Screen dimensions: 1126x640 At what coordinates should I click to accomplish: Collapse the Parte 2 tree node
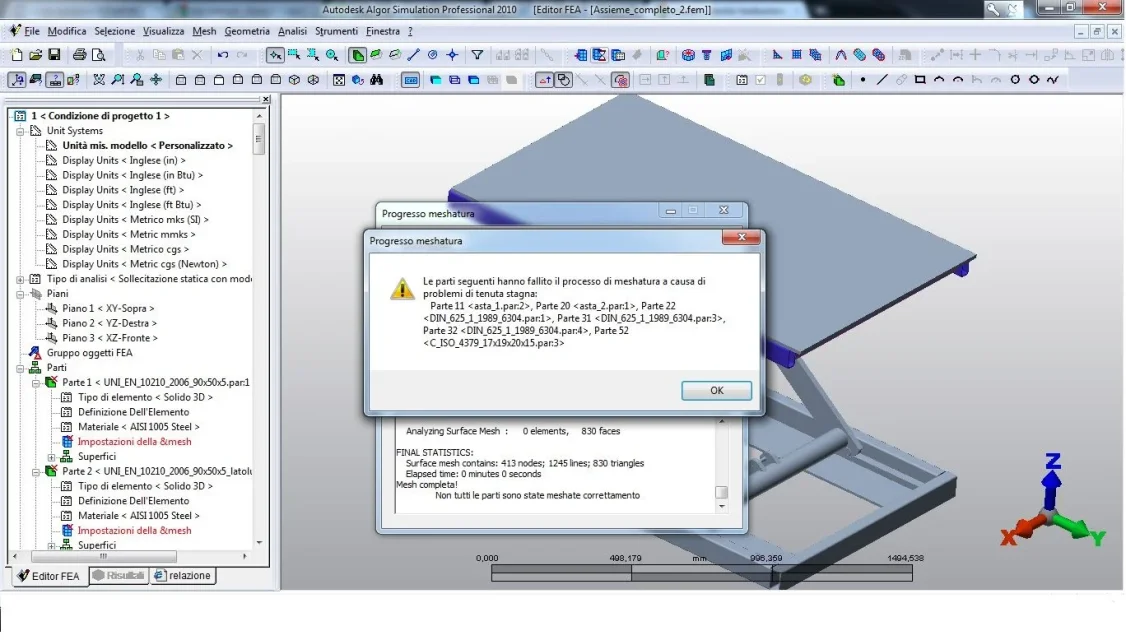[36, 472]
